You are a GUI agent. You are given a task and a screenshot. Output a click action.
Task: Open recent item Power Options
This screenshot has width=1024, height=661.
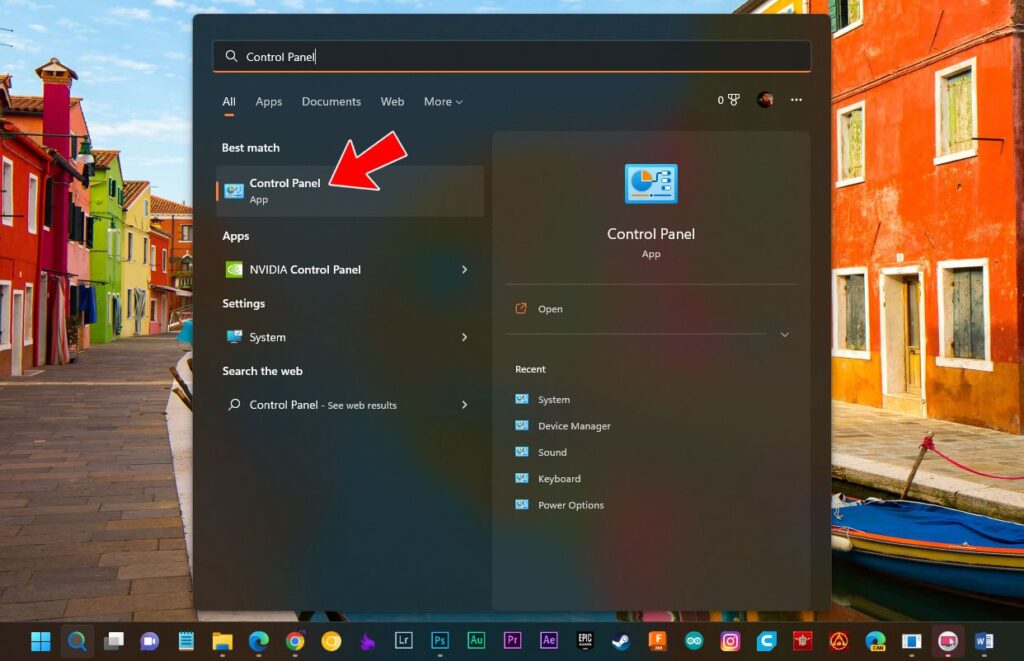[559, 505]
